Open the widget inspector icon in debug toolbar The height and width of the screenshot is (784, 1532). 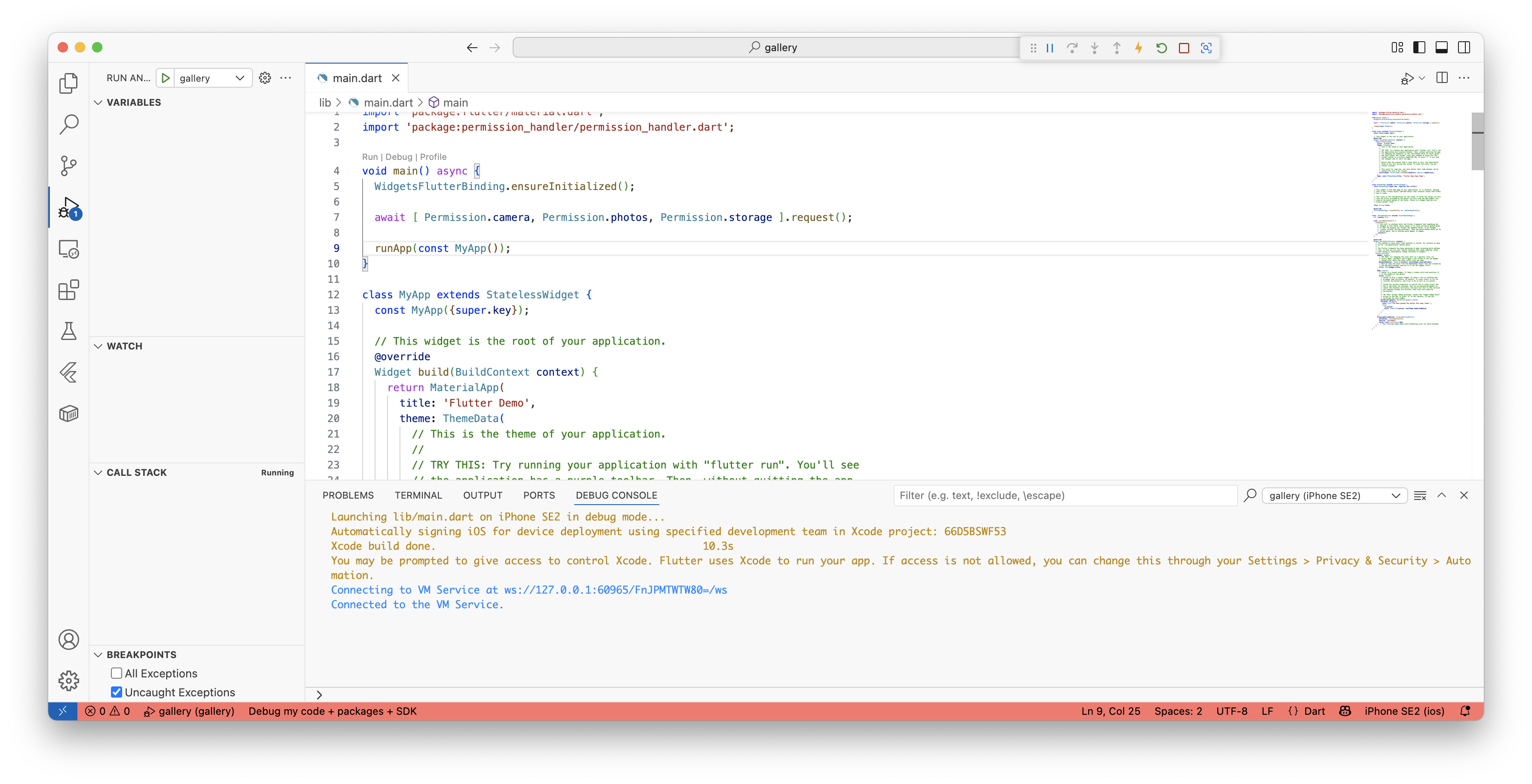1206,48
